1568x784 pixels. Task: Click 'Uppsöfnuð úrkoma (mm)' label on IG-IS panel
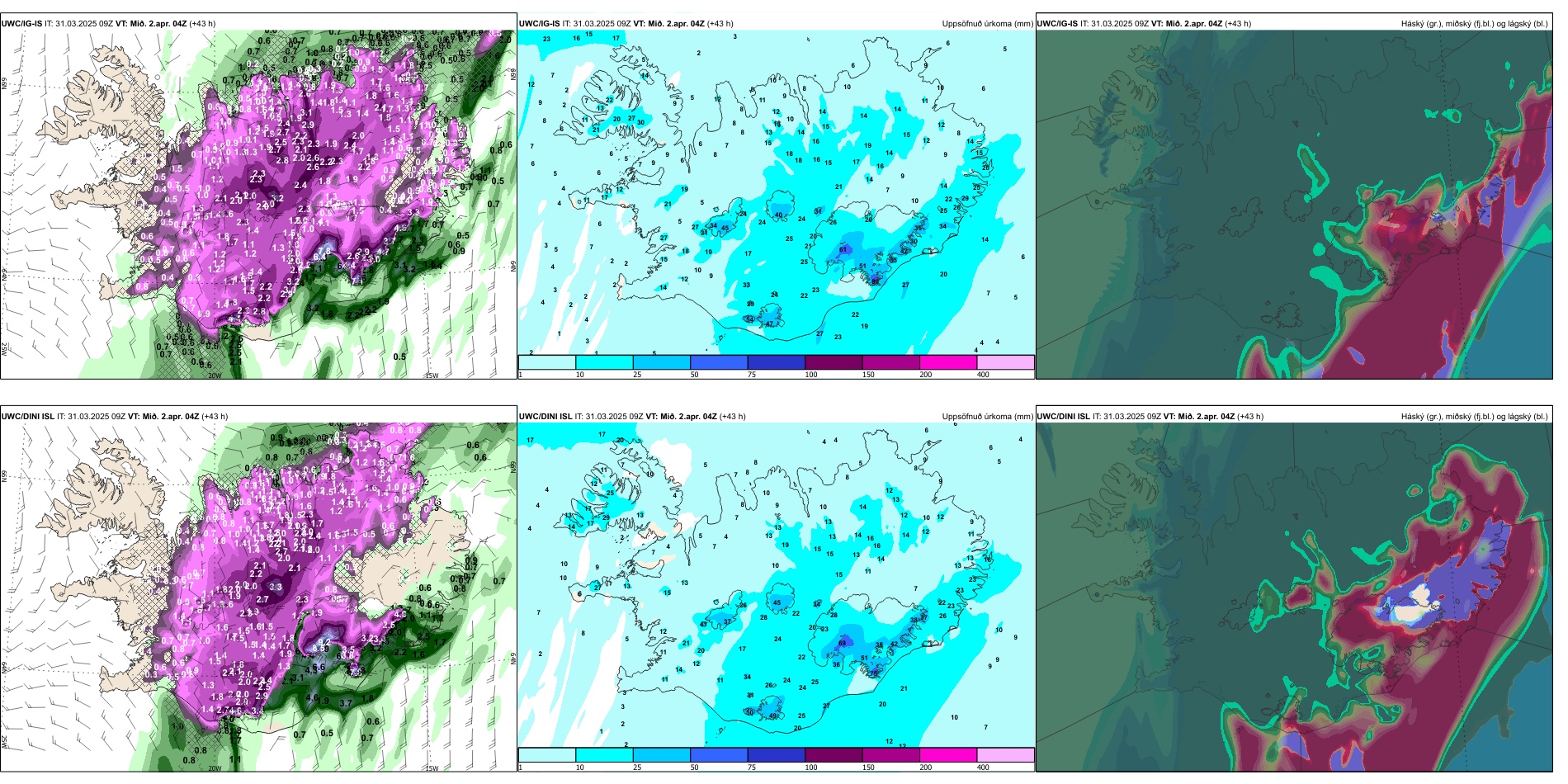[x=988, y=24]
